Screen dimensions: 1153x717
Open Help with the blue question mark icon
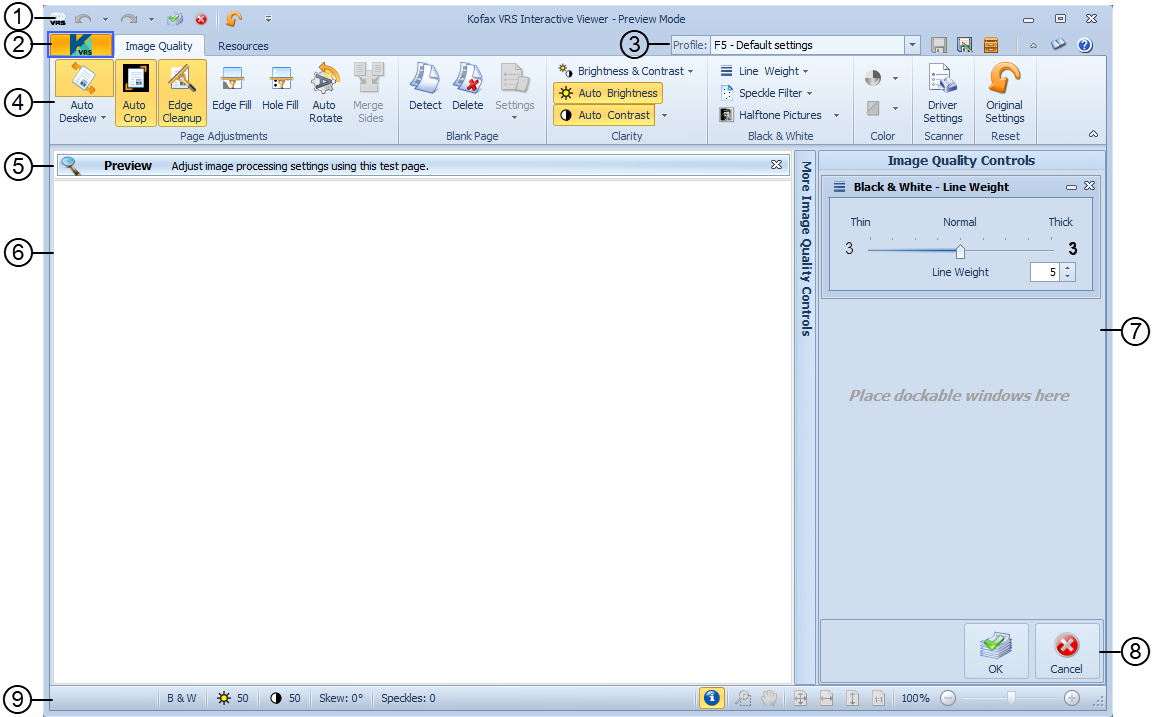coord(1085,45)
